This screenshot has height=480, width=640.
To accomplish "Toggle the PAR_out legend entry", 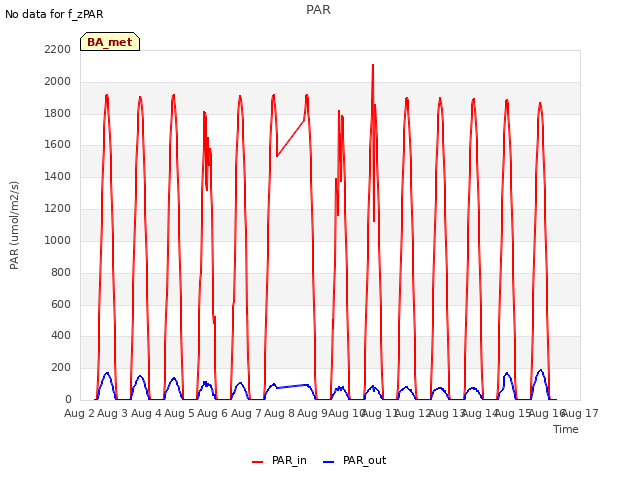I will point(354,460).
